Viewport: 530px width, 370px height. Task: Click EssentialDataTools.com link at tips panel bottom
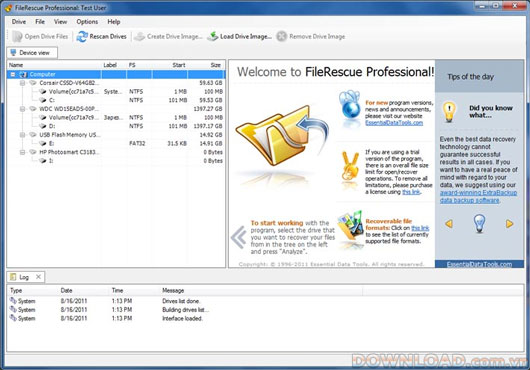click(x=479, y=264)
